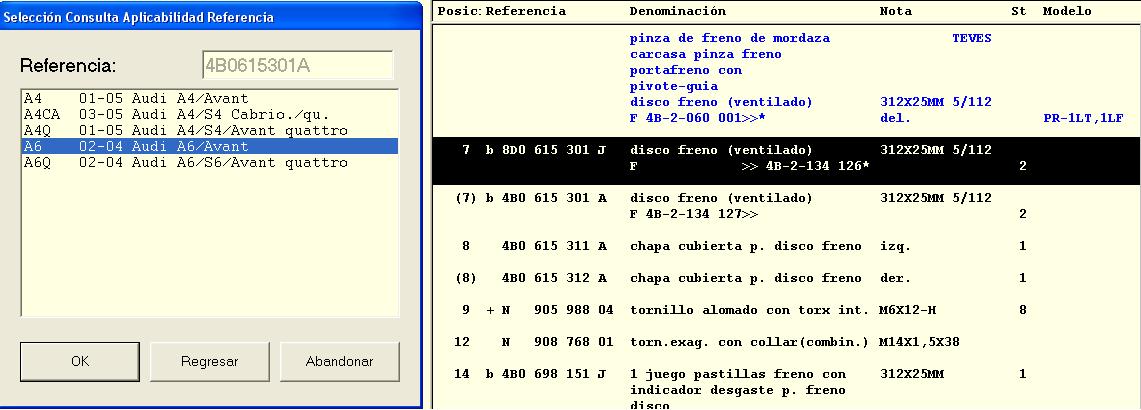Click the OK button in the dialog
Viewport: 1141px width, 410px height.
(80, 361)
